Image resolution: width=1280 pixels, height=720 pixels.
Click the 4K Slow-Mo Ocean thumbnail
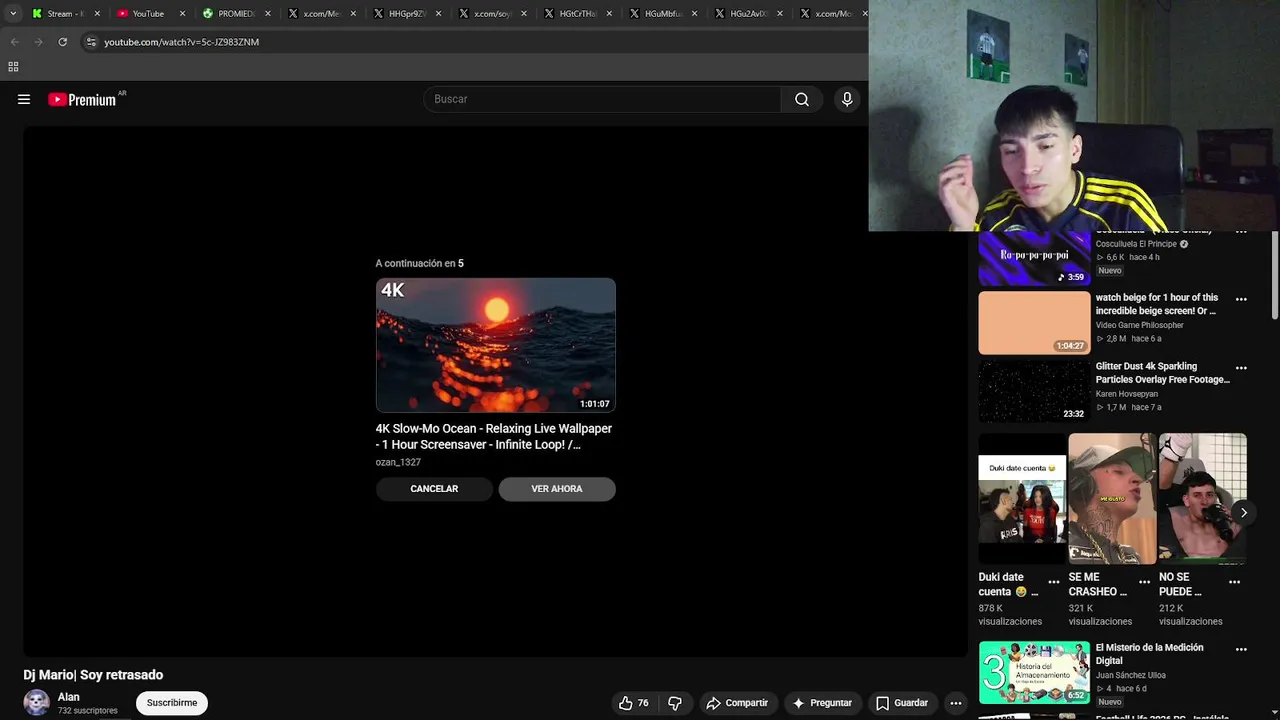click(496, 345)
